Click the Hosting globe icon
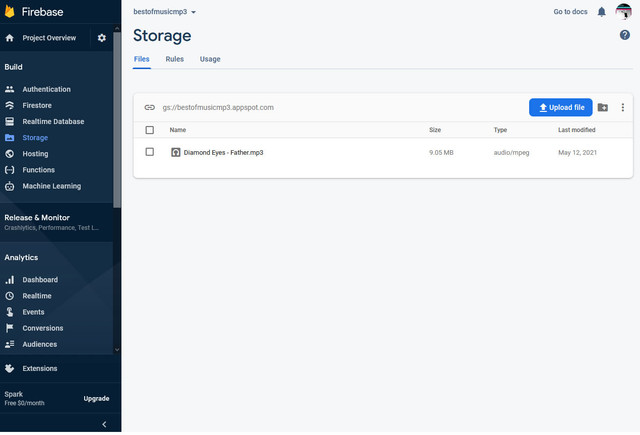 click(10, 154)
